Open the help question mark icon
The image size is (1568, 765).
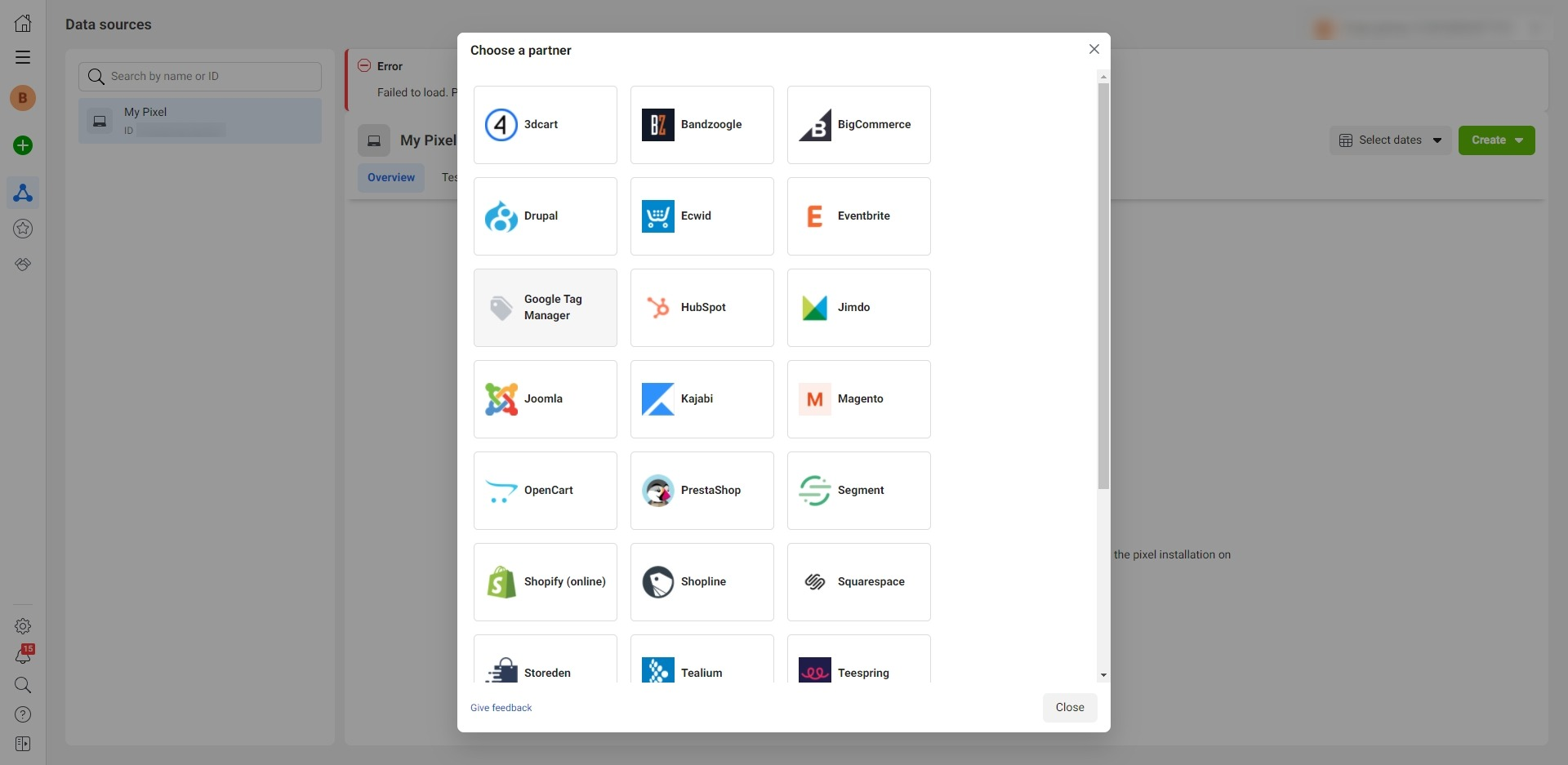tap(23, 714)
